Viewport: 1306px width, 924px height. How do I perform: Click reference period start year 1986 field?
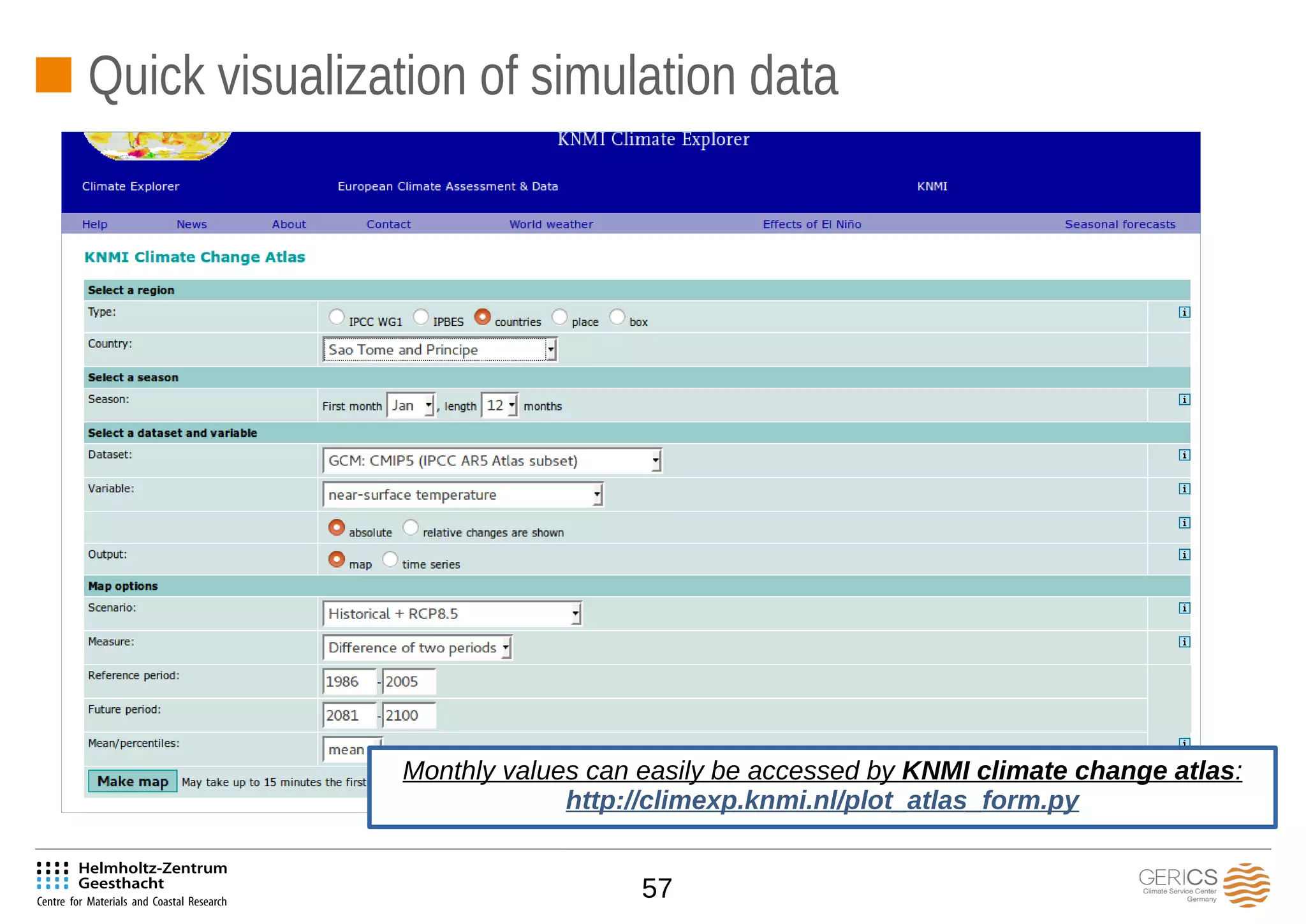click(349, 682)
